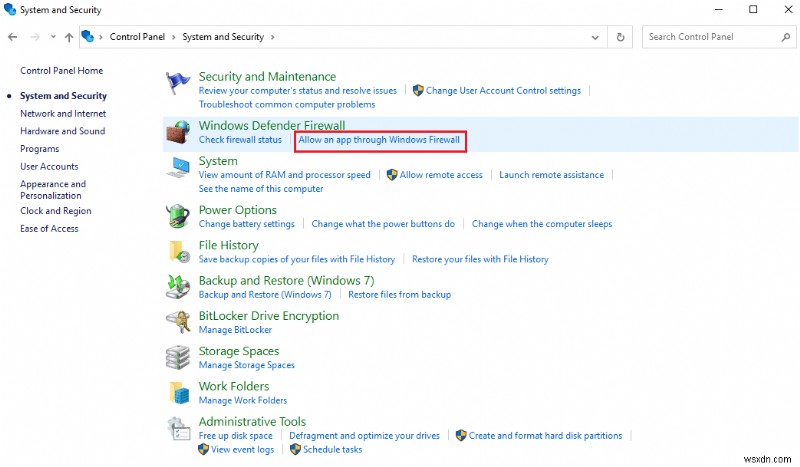
Task: Click the File History icon
Action: (x=178, y=251)
